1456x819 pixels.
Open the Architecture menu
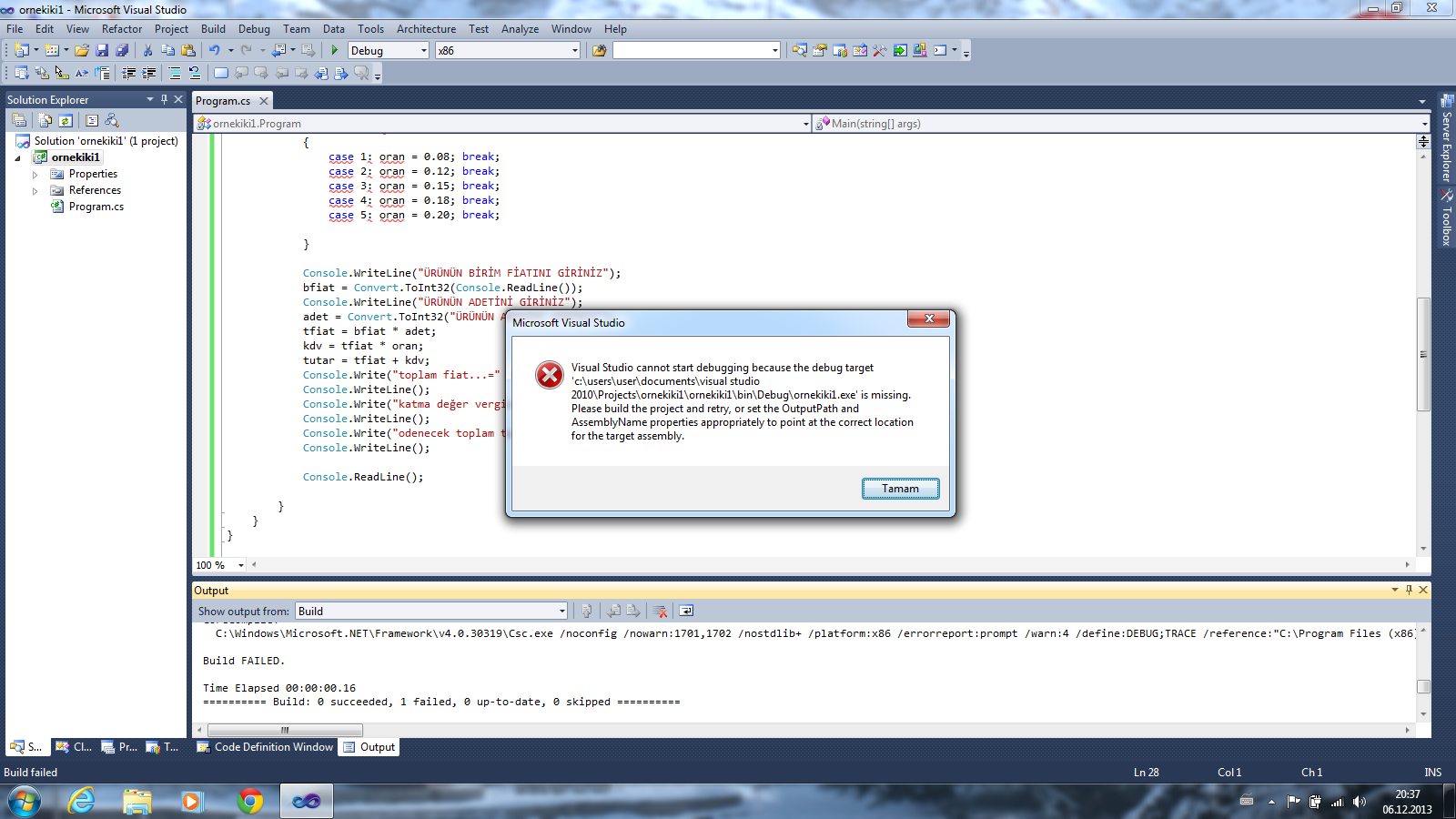point(426,28)
